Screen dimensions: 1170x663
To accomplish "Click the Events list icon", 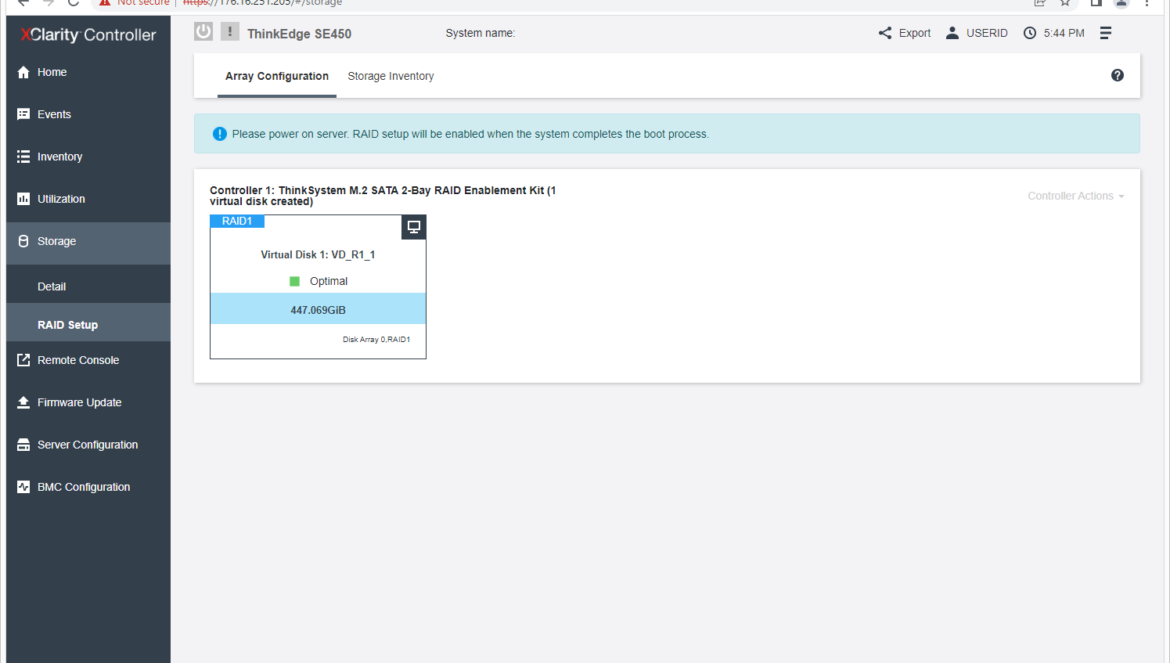I will pos(23,114).
